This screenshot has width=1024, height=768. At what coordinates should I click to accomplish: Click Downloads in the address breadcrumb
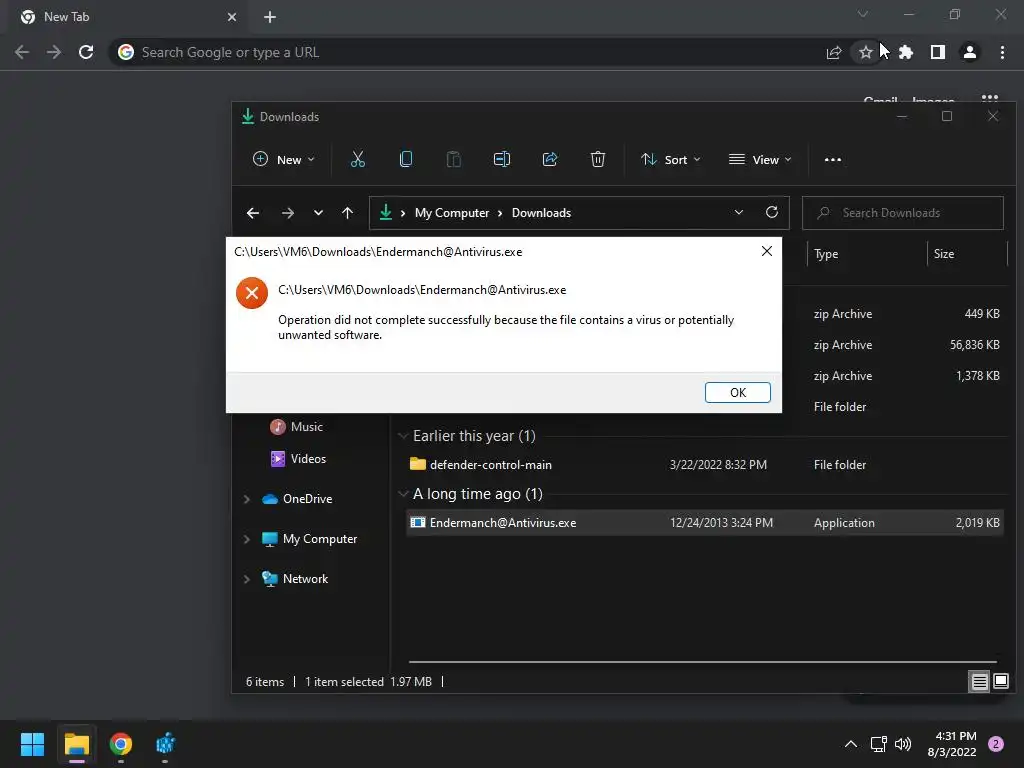pyautogui.click(x=541, y=213)
